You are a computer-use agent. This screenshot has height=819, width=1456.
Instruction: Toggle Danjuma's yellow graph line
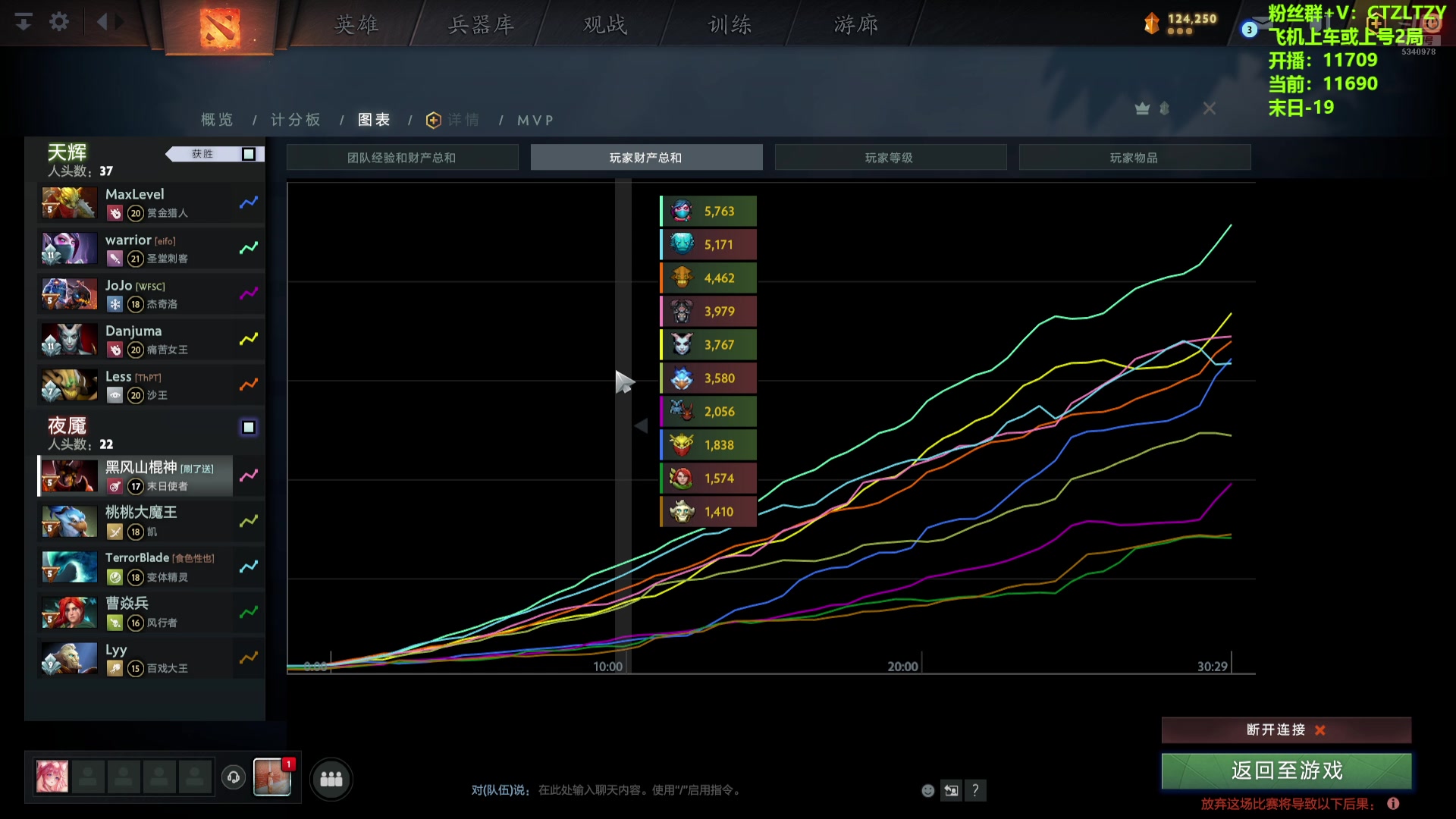tap(249, 339)
